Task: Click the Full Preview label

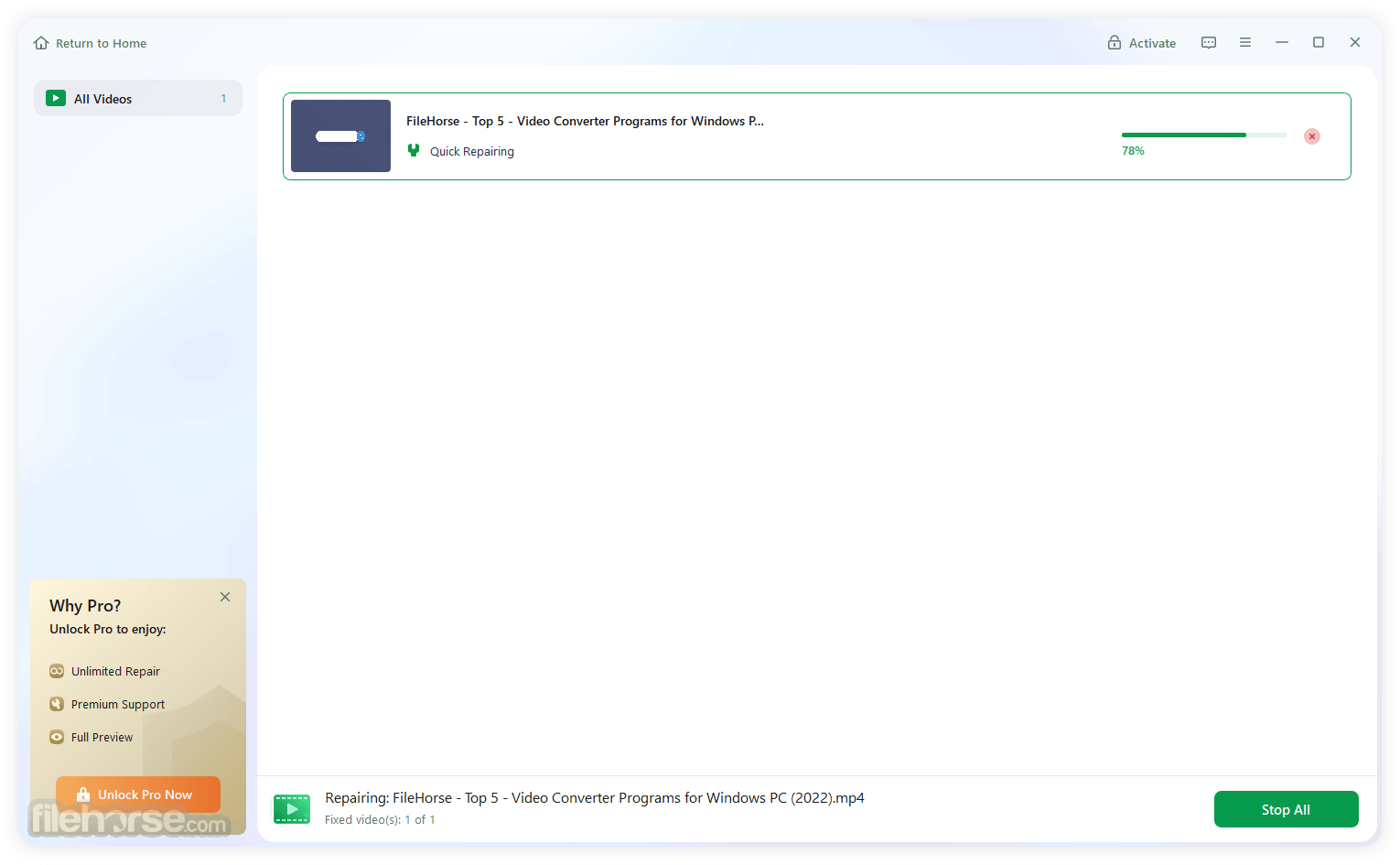Action: (x=102, y=738)
